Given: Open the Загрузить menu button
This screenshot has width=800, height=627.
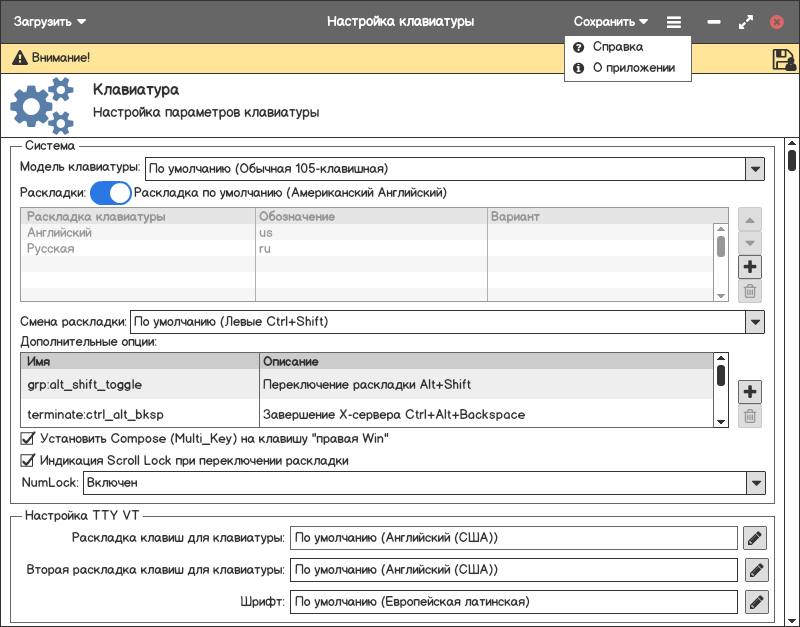Looking at the screenshot, I should [49, 21].
